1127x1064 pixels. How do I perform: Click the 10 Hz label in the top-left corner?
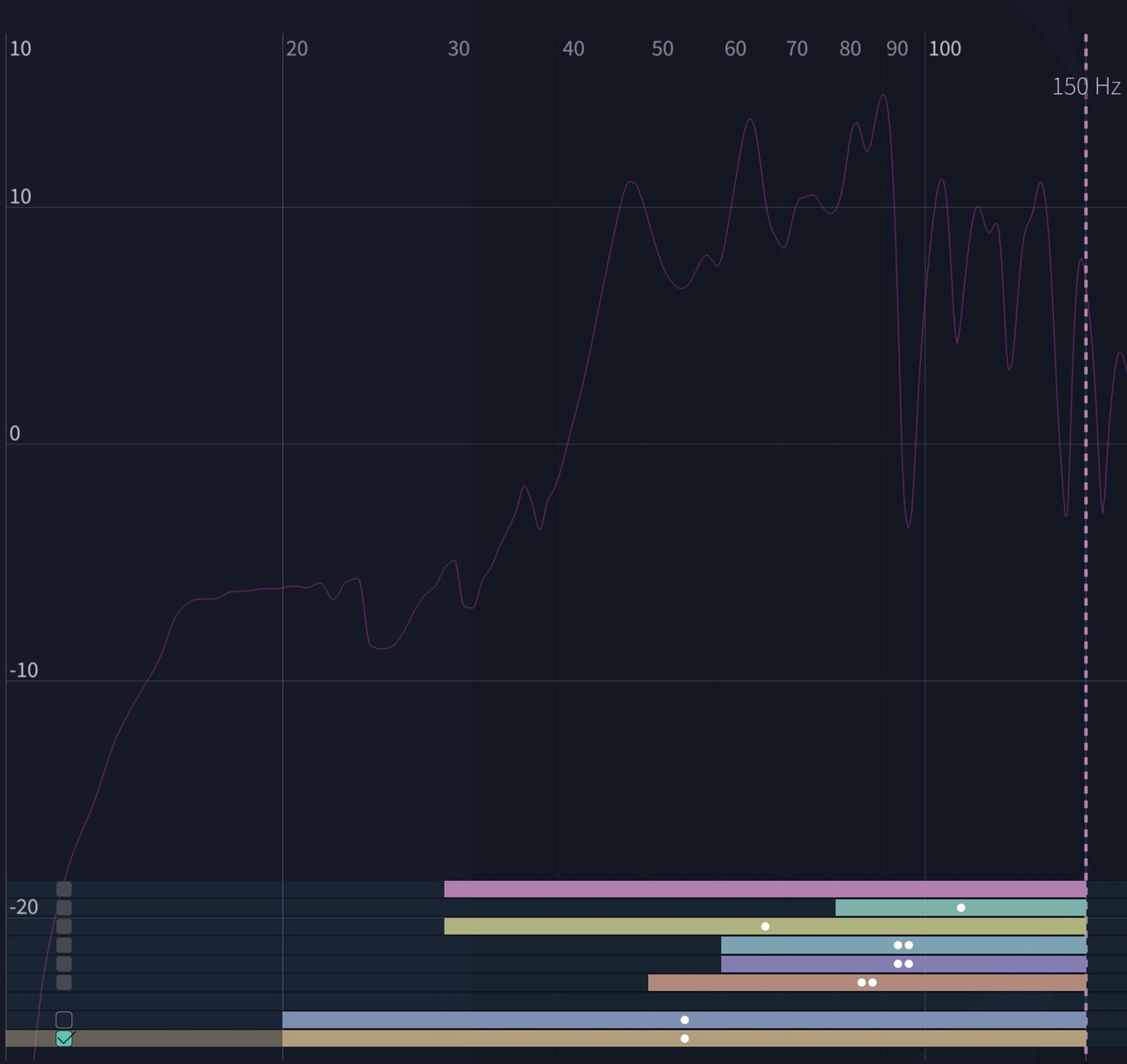click(20, 48)
